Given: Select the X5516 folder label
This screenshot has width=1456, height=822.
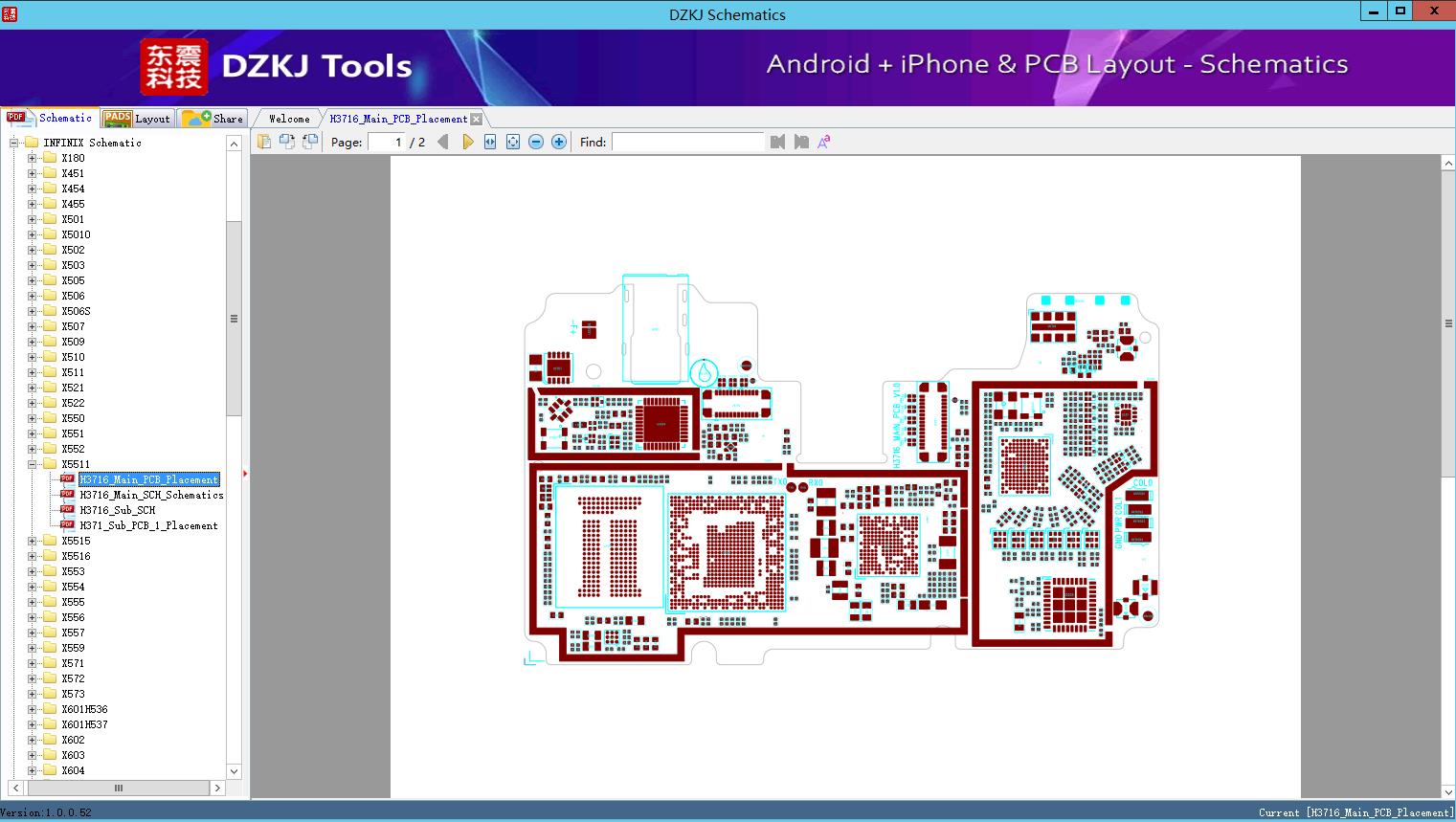Looking at the screenshot, I should [76, 556].
